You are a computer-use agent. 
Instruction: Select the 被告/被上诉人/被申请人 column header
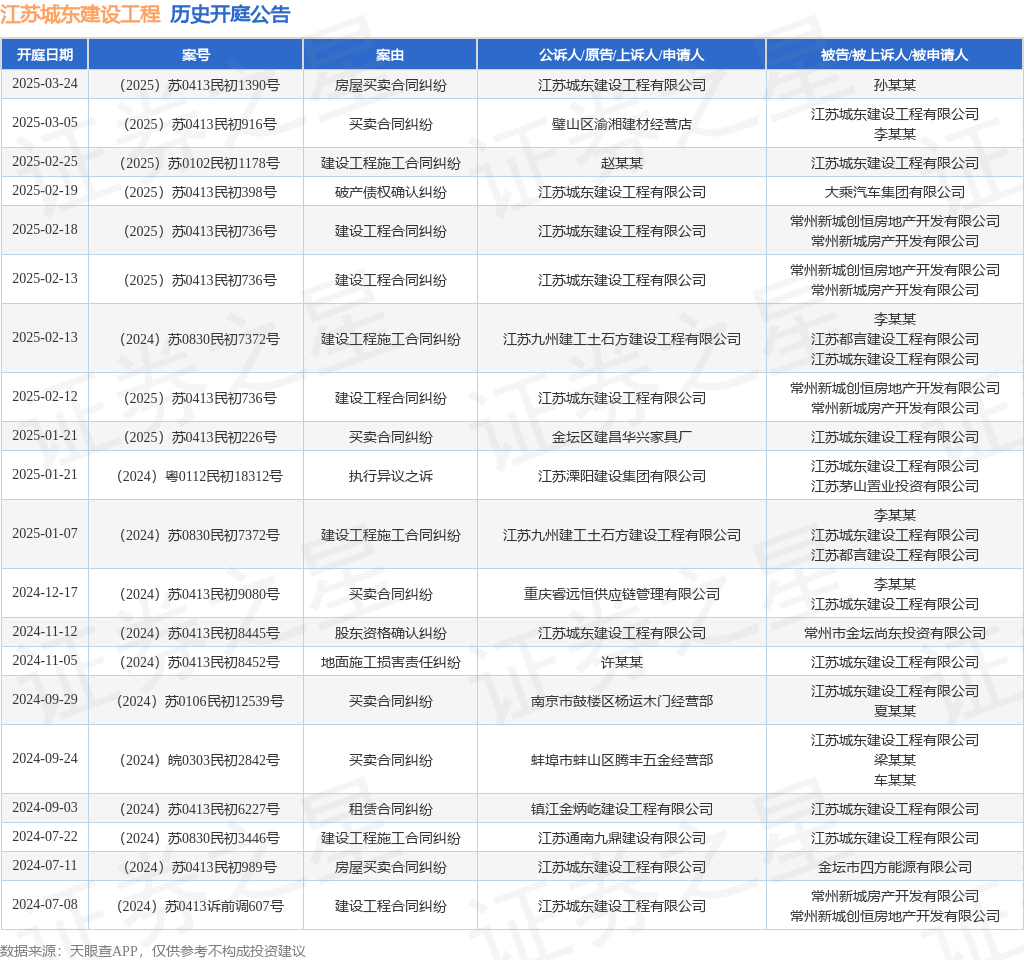pyautogui.click(x=894, y=55)
